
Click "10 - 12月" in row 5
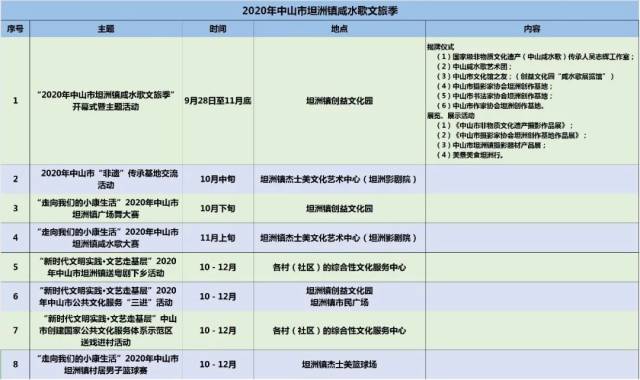[218, 267]
